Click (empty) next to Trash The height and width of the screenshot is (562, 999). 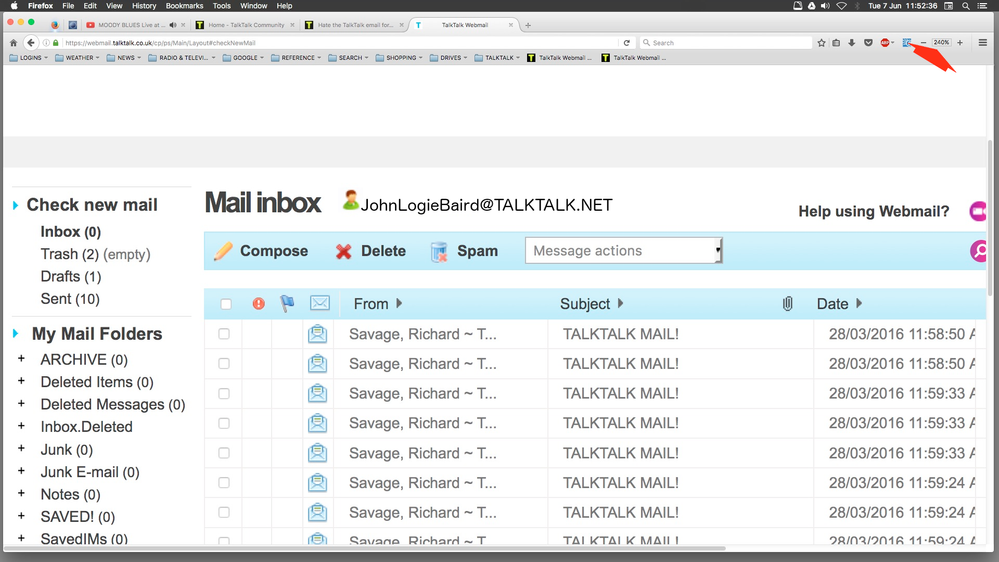[127, 254]
